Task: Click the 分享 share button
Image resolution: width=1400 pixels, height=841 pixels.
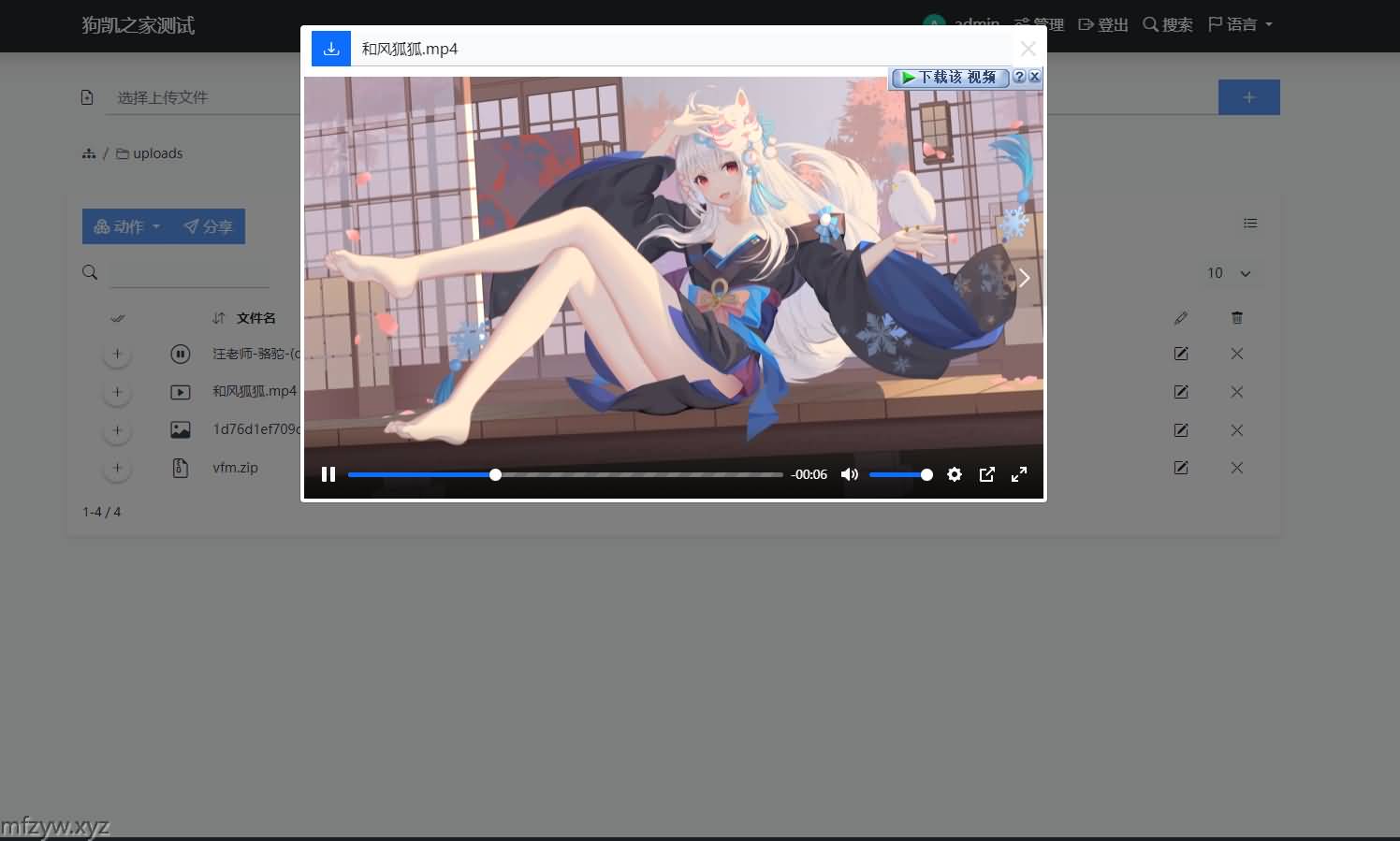Action: [x=208, y=226]
